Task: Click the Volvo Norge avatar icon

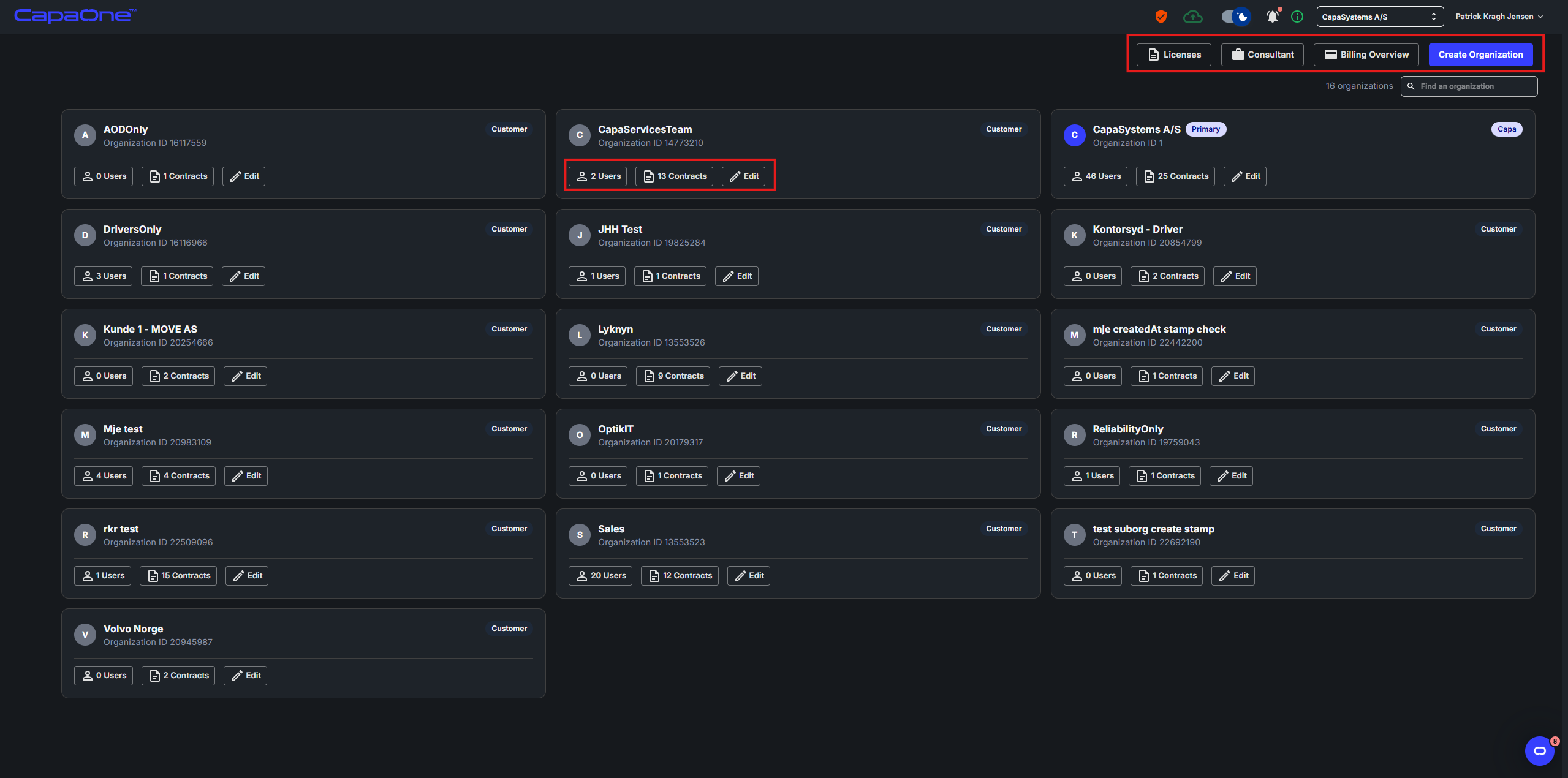Action: [x=85, y=635]
